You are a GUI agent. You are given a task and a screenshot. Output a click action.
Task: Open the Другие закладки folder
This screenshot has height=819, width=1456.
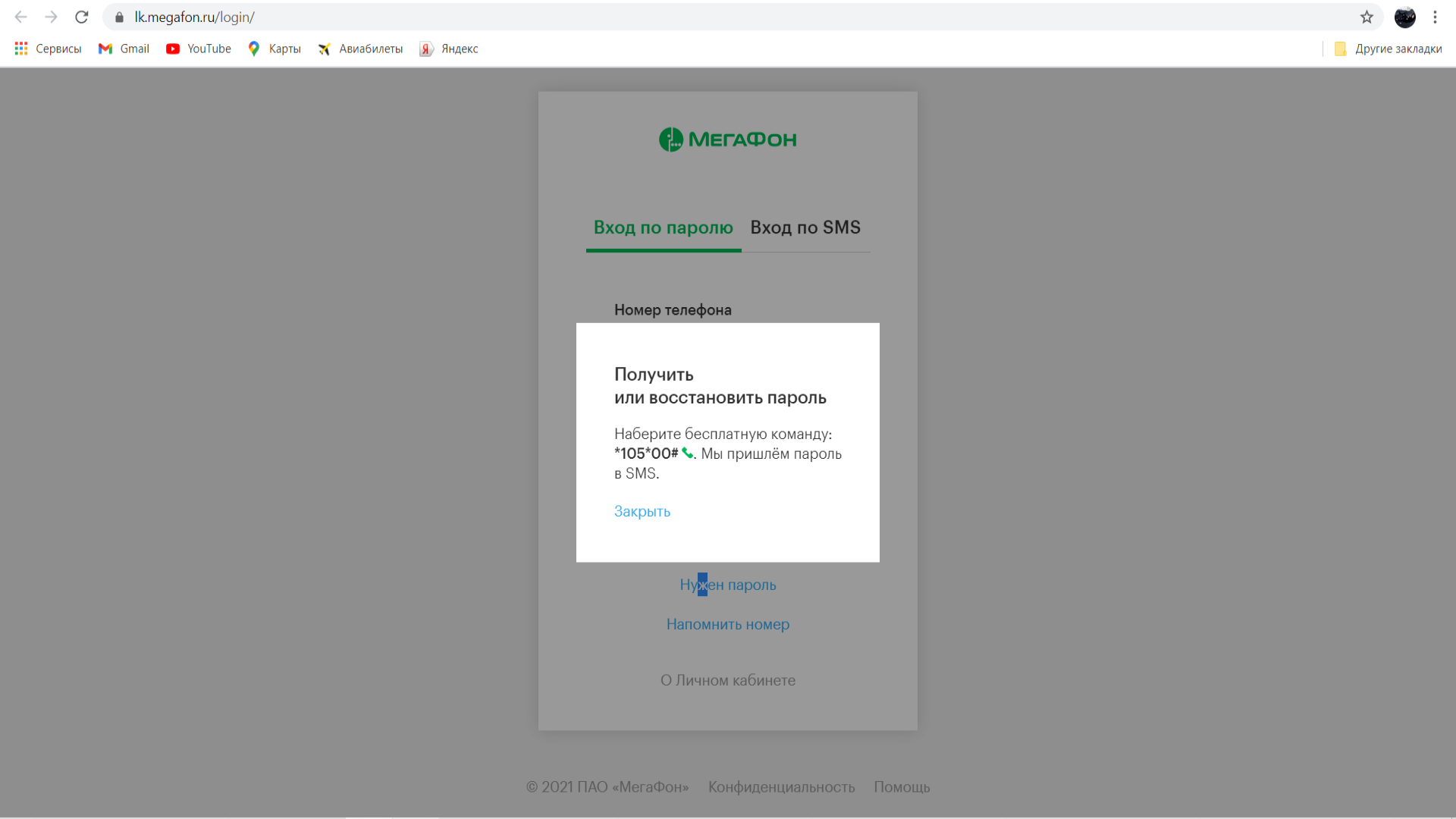point(1388,49)
